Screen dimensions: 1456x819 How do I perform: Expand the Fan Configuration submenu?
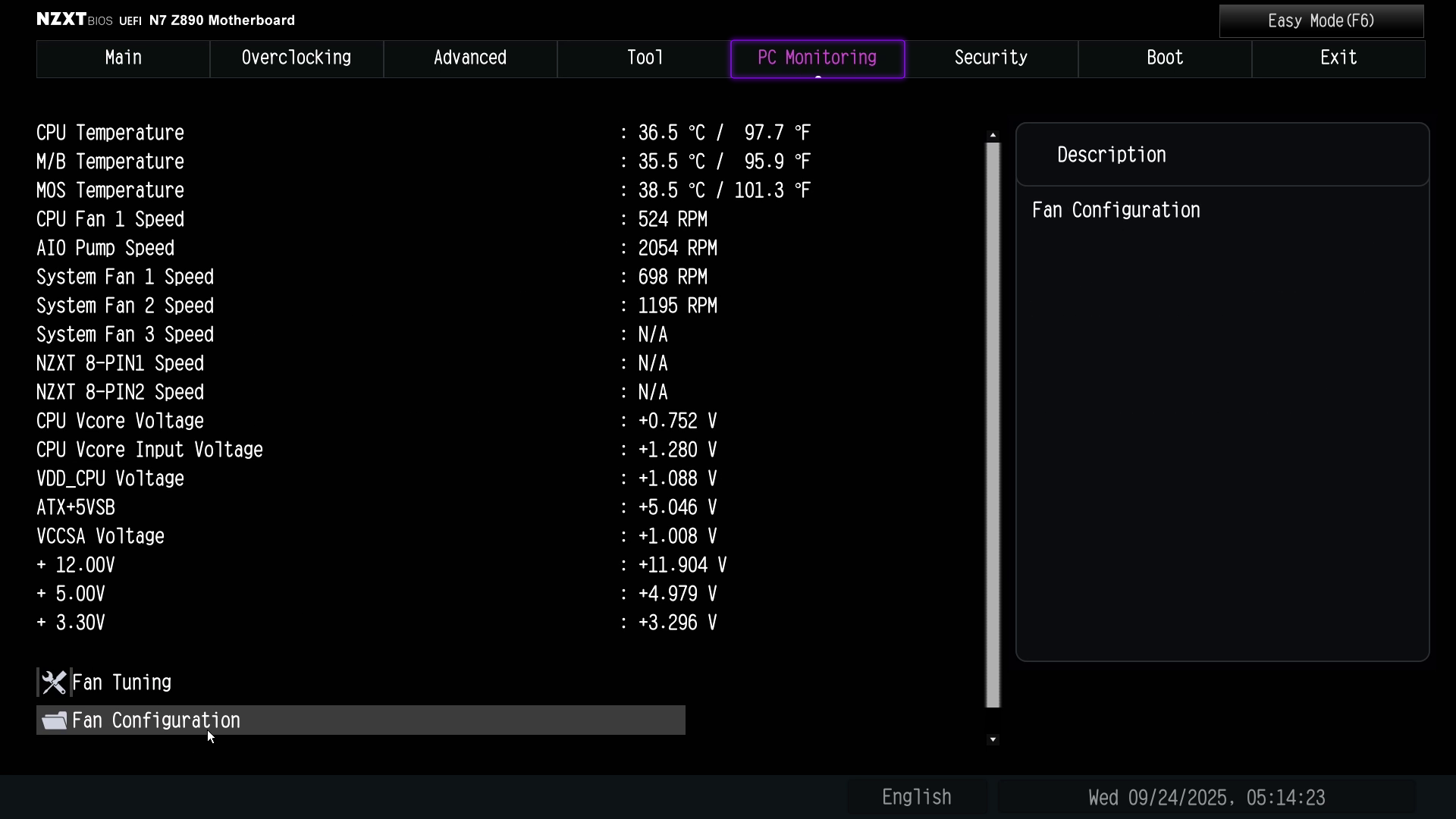click(156, 720)
